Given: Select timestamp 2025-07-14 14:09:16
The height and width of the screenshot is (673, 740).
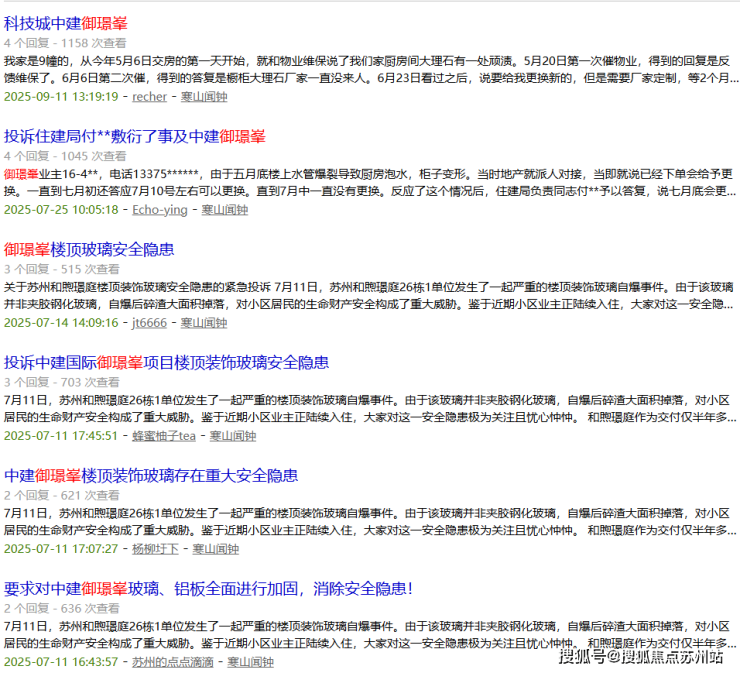Looking at the screenshot, I should tap(61, 323).
